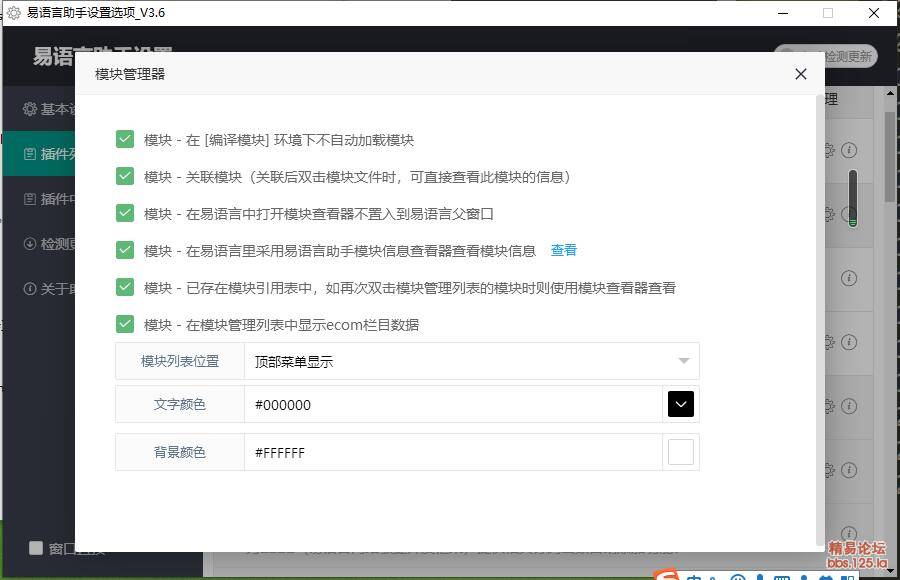Image resolution: width=900 pixels, height=580 pixels.
Task: Close the 模块管理器 dialog
Action: (x=801, y=74)
